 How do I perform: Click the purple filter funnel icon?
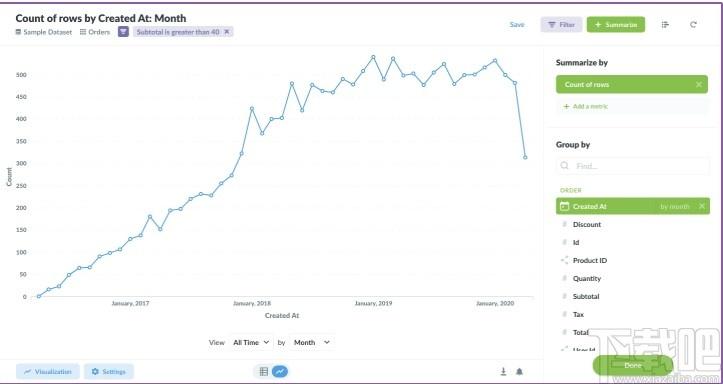coord(123,32)
